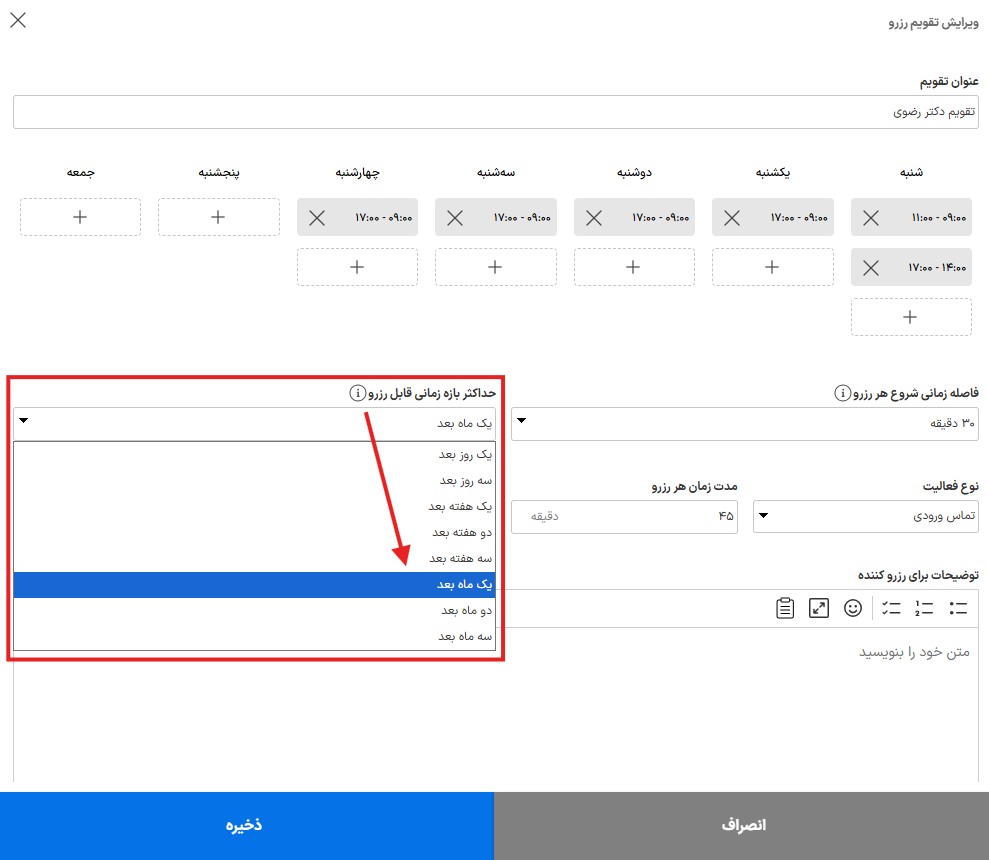Click the fullscreen expand icon in editor toolbar
This screenshot has height=860, width=989.
[x=819, y=608]
